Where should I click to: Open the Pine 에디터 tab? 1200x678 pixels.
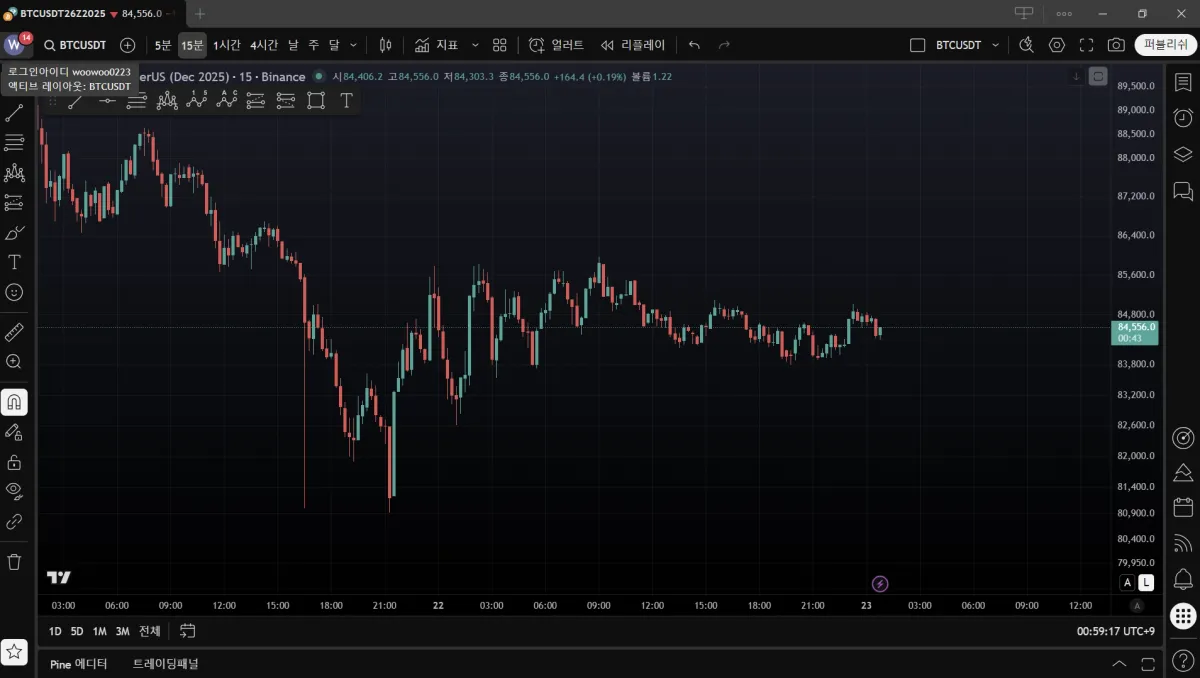79,664
